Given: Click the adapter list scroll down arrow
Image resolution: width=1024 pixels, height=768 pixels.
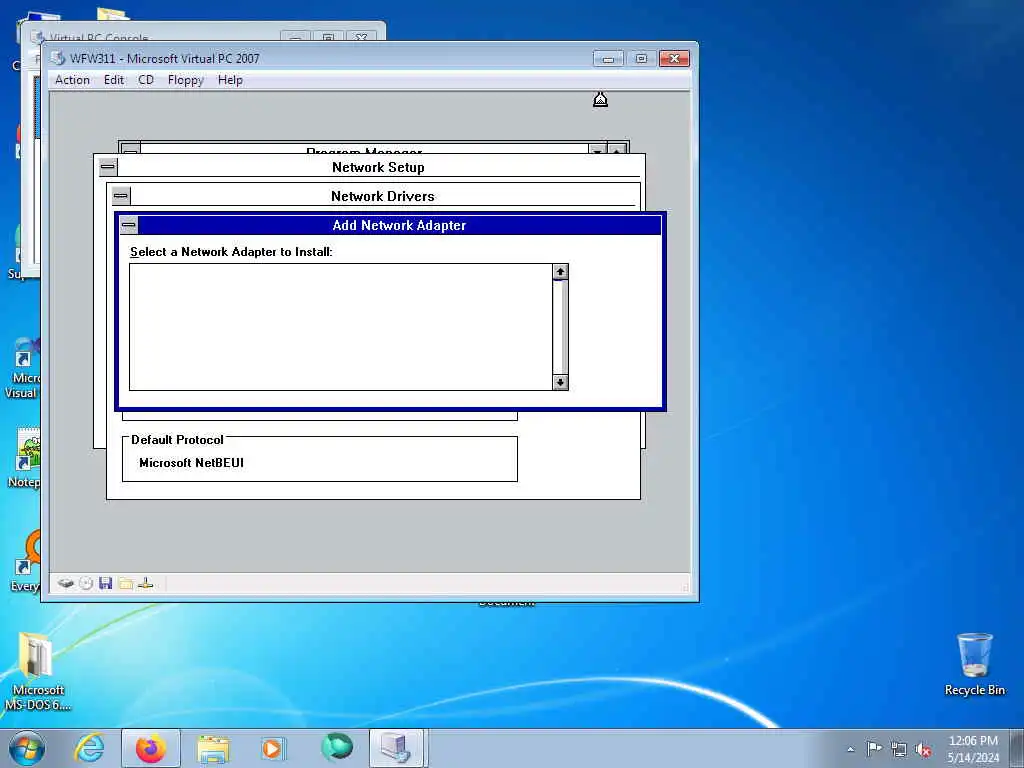Looking at the screenshot, I should [x=560, y=382].
